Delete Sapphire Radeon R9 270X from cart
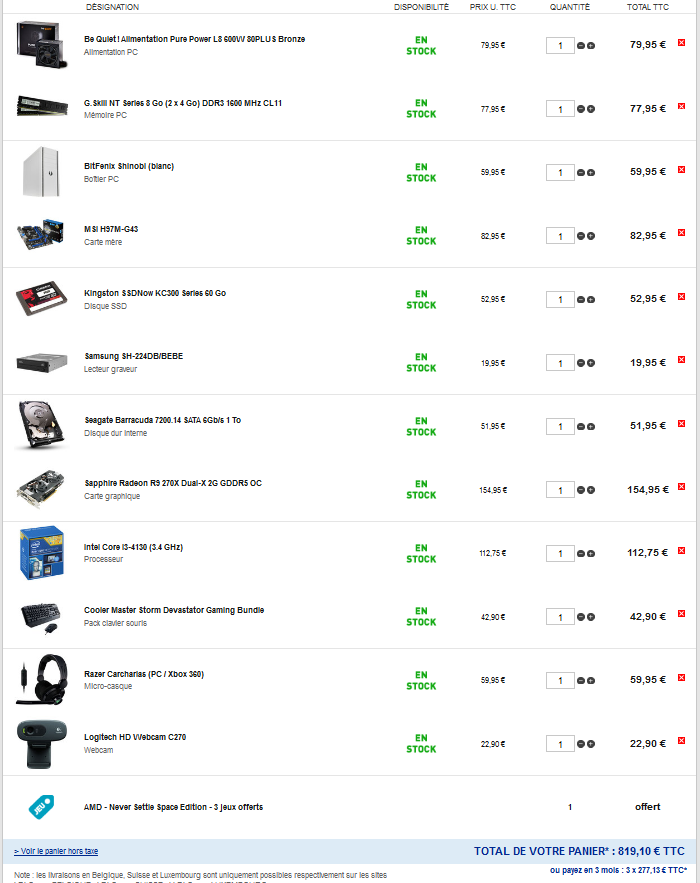This screenshot has height=883, width=700. [681, 487]
